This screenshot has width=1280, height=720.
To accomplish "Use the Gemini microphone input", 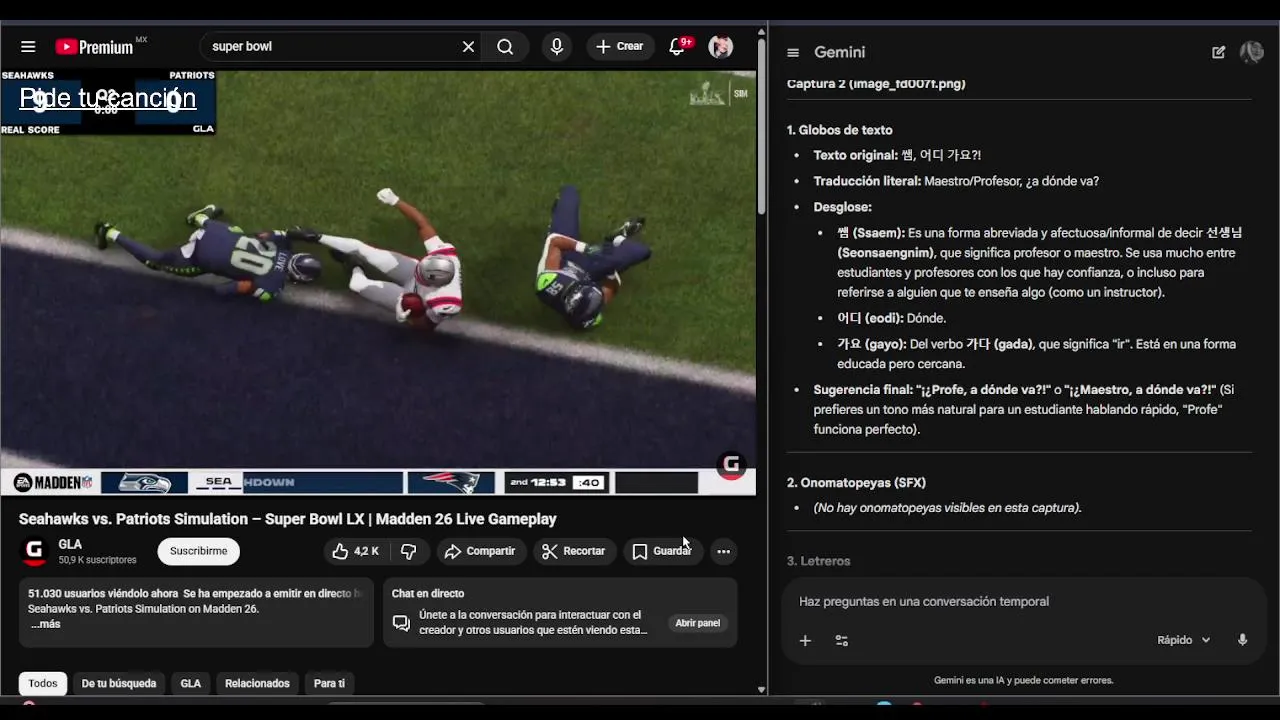I will pyautogui.click(x=1243, y=641).
